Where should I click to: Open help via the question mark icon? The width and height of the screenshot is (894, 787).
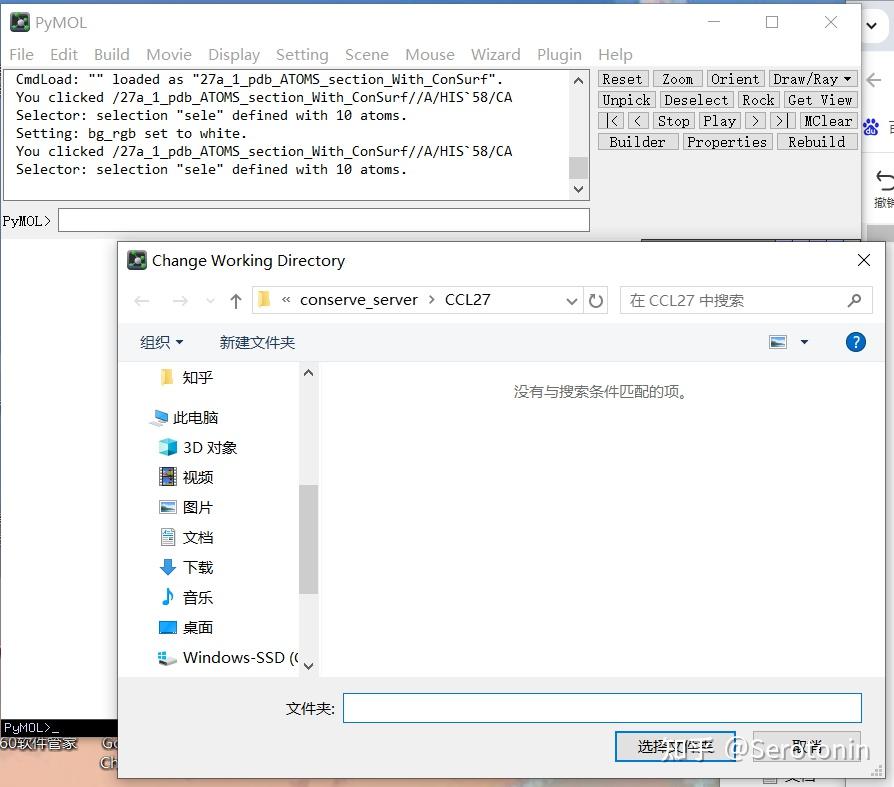(856, 342)
